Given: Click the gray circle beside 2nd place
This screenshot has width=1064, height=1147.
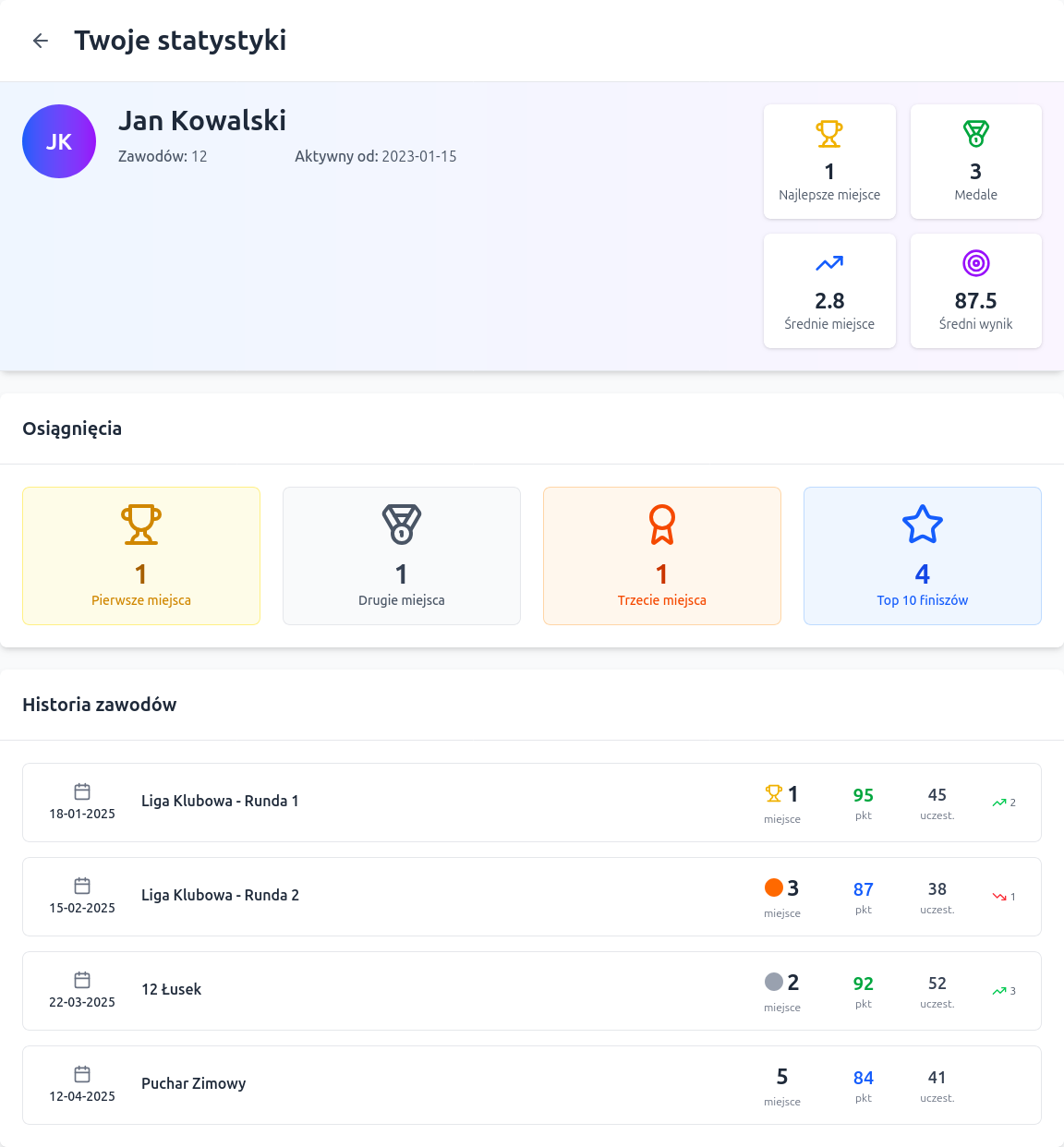Looking at the screenshot, I should click(x=774, y=982).
